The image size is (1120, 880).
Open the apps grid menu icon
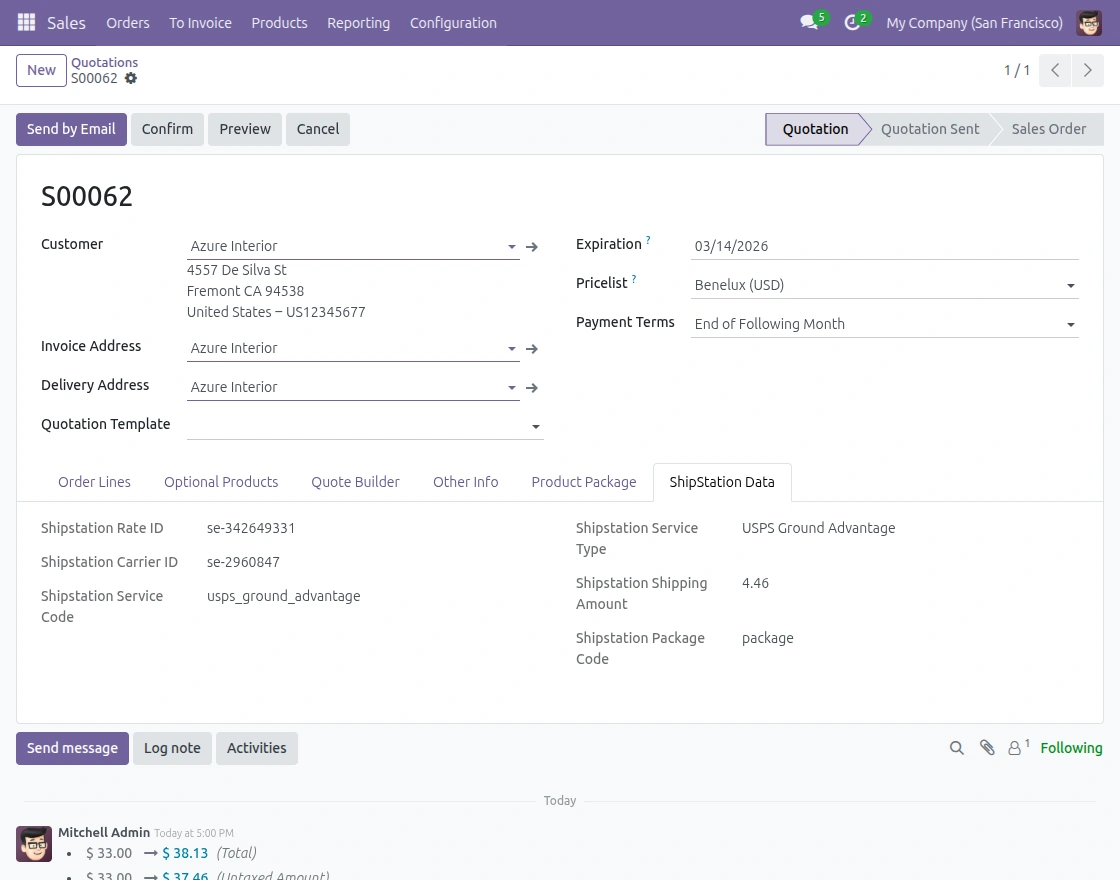26,22
